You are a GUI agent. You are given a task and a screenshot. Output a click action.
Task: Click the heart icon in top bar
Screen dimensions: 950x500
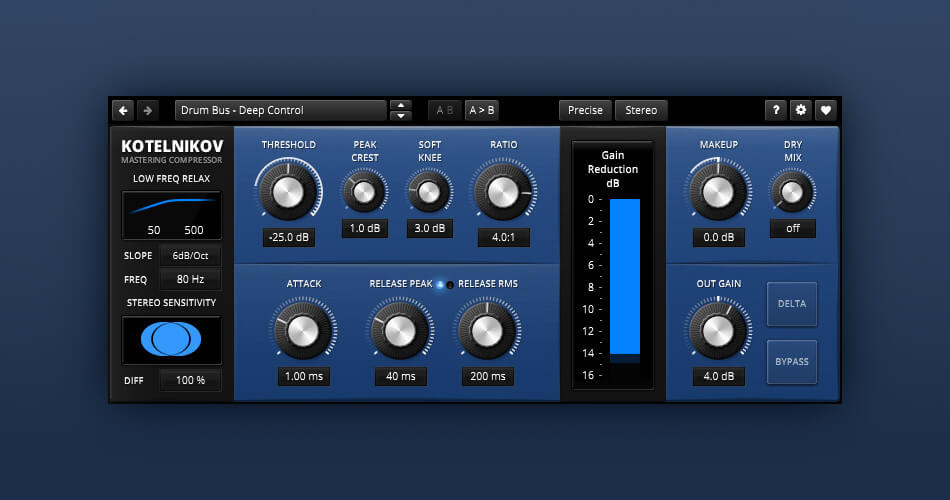click(x=825, y=110)
